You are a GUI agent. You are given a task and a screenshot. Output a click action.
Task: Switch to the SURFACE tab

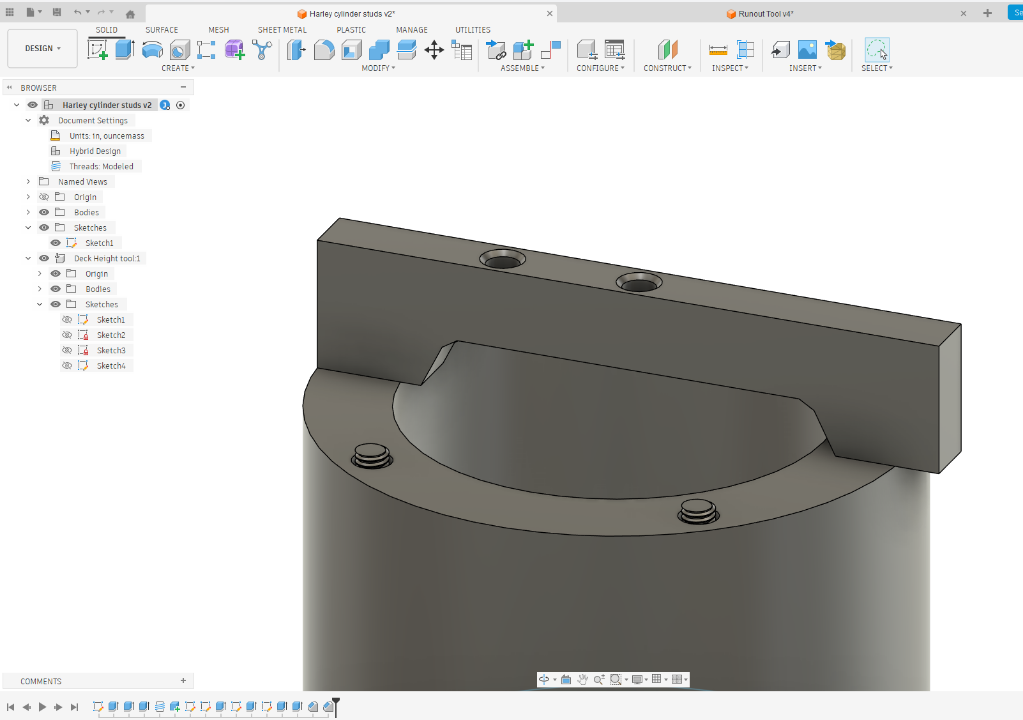[x=162, y=30]
